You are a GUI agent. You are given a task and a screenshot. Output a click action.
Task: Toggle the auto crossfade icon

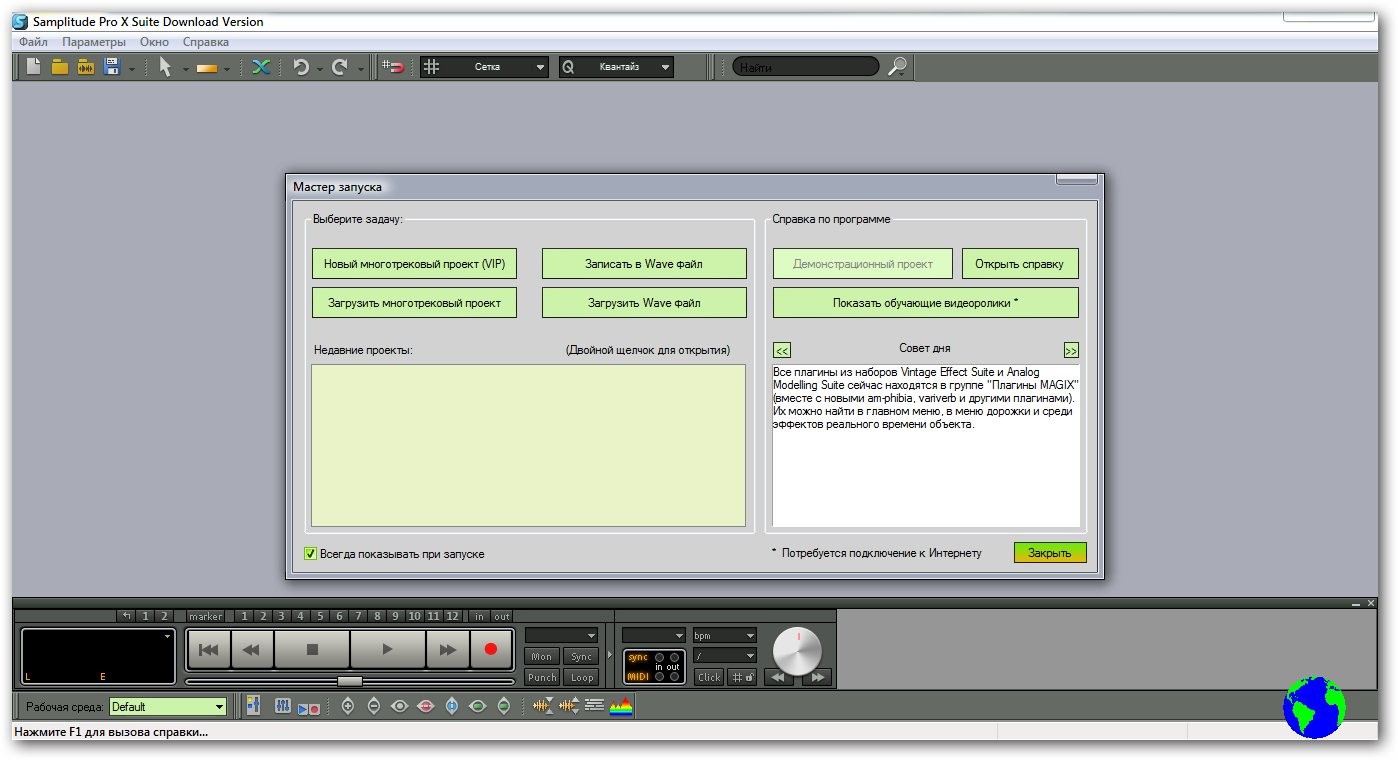(261, 67)
